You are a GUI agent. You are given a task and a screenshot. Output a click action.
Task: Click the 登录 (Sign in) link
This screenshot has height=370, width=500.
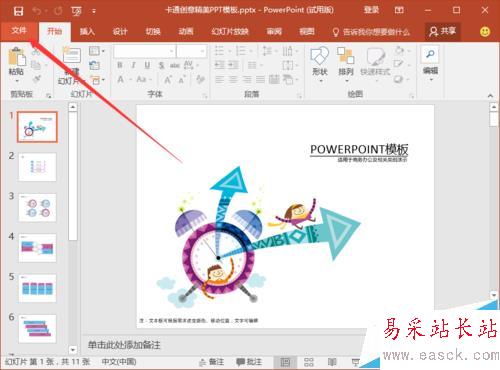pos(371,10)
